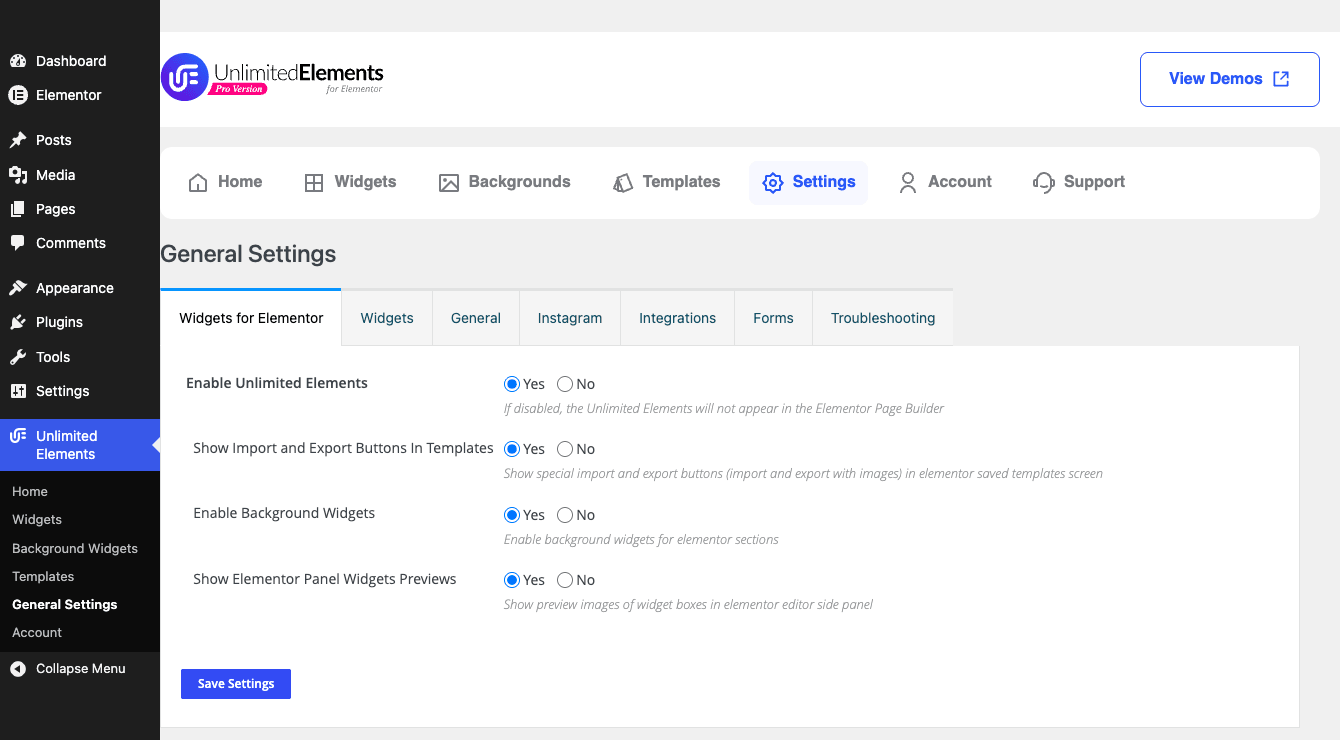The width and height of the screenshot is (1340, 740).
Task: Click the Elementor logo icon in sidebar
Action: (x=18, y=95)
